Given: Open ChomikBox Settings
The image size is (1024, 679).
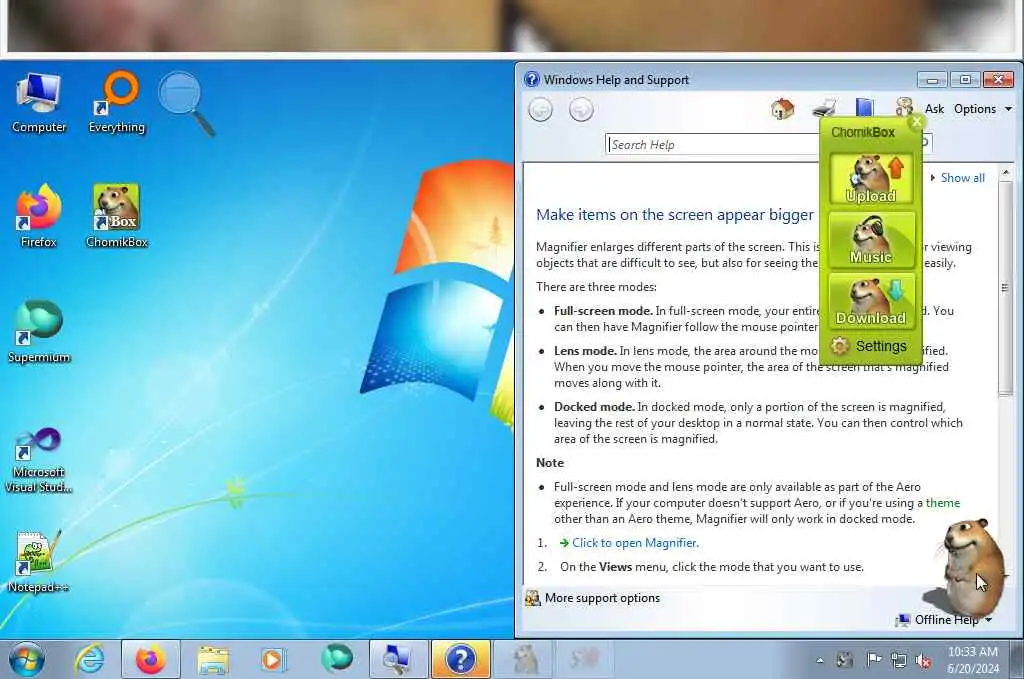Looking at the screenshot, I should click(871, 346).
